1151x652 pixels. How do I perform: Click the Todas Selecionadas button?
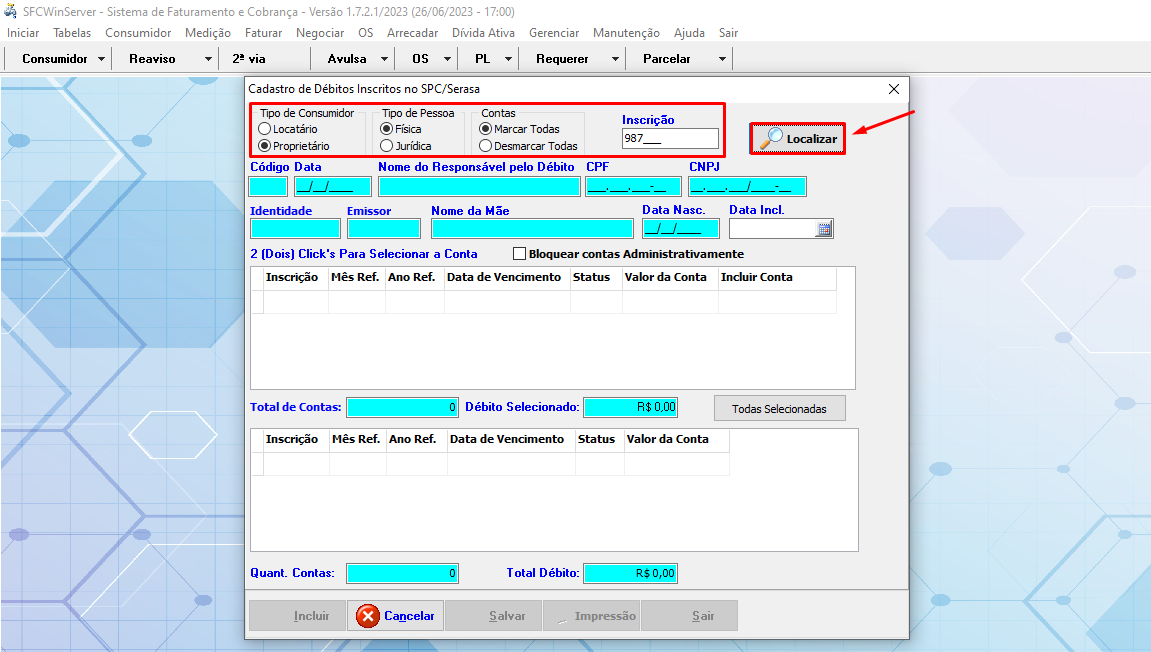pyautogui.click(x=779, y=408)
